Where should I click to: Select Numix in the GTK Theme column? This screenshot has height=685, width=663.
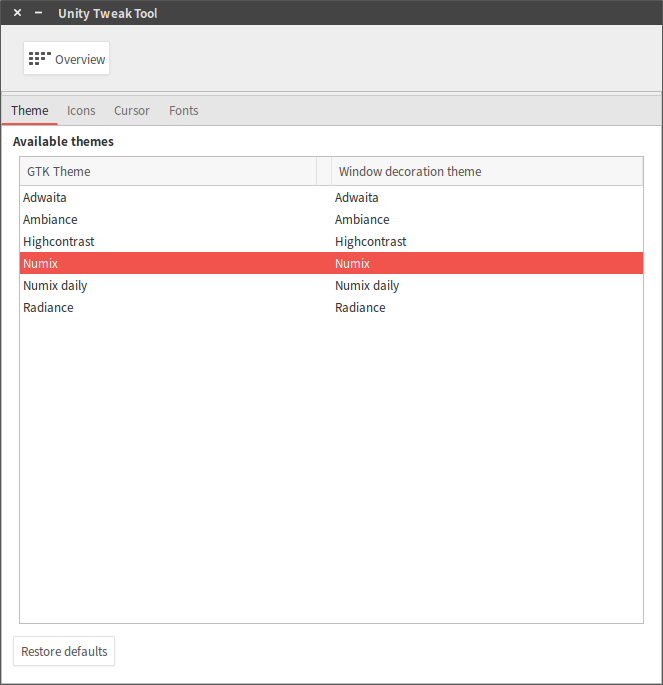click(x=40, y=263)
